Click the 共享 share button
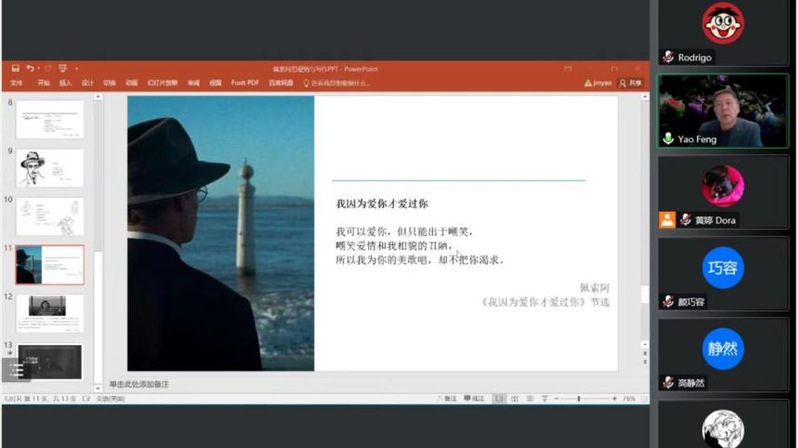This screenshot has height=448, width=798. click(630, 83)
